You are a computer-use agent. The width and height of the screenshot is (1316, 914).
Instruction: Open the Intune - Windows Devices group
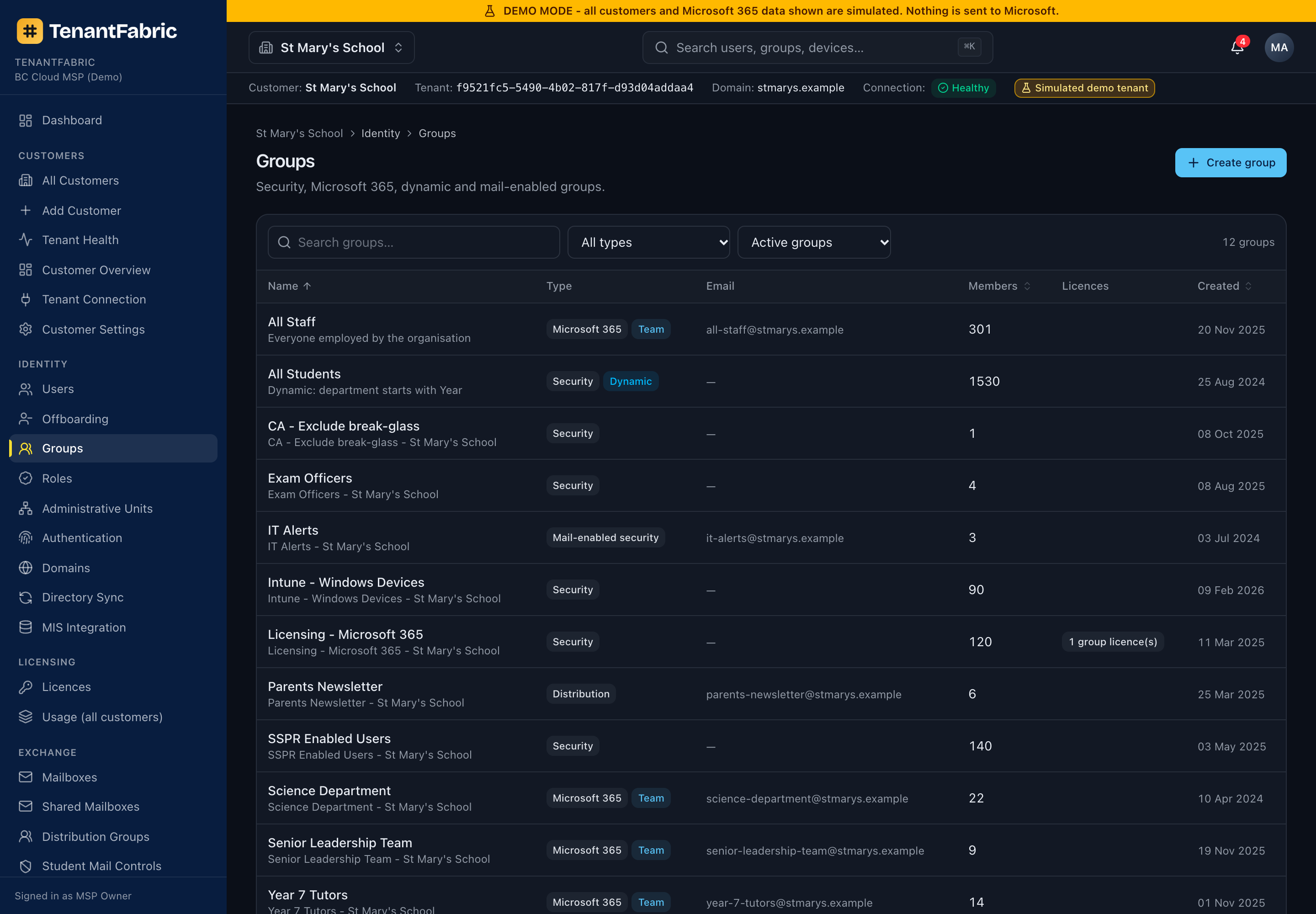pyautogui.click(x=771, y=590)
